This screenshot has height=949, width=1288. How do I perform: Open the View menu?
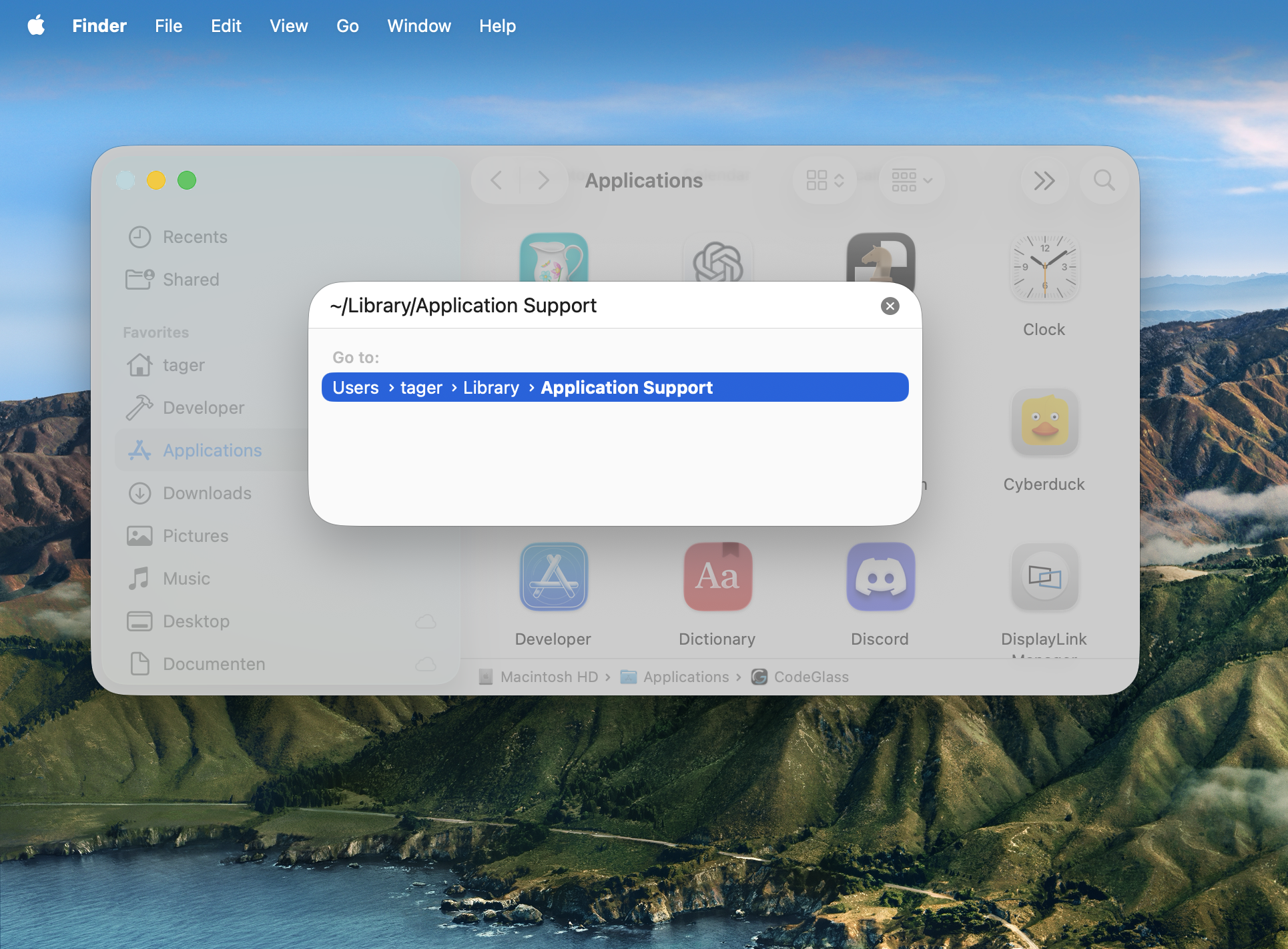click(x=288, y=25)
